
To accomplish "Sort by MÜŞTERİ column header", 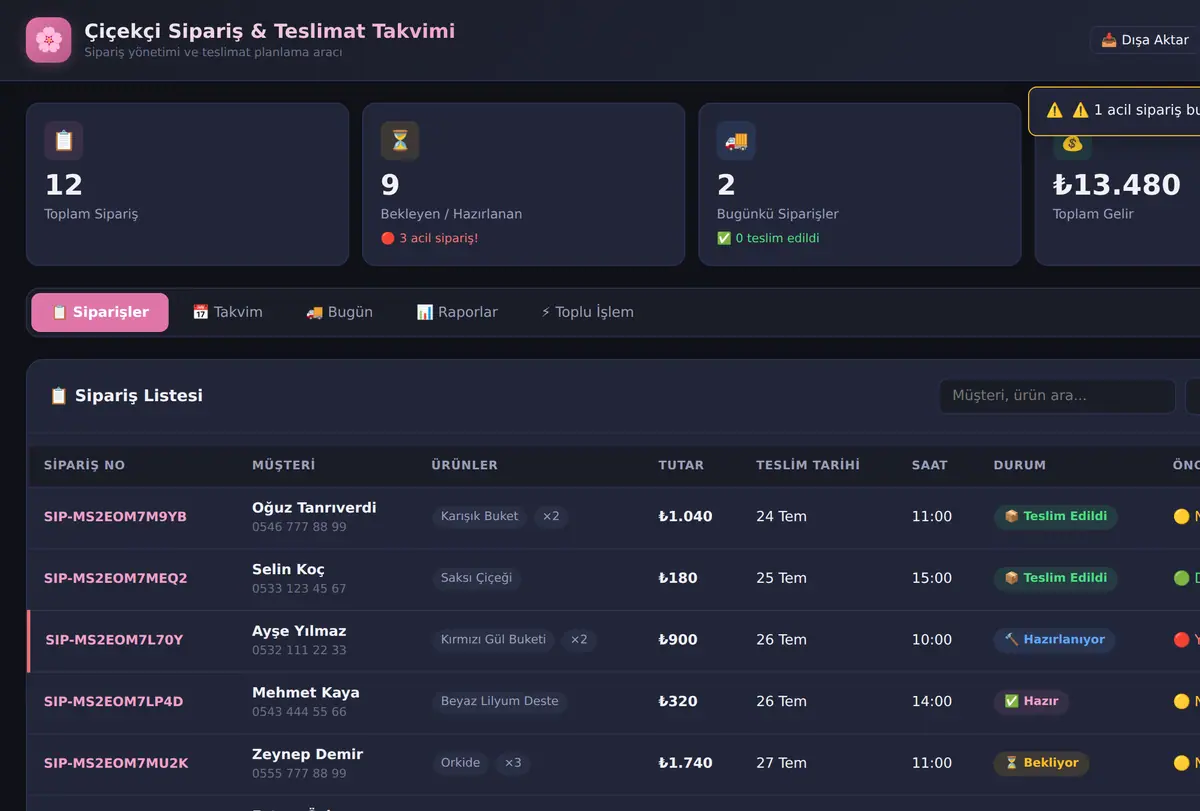I will [x=283, y=465].
